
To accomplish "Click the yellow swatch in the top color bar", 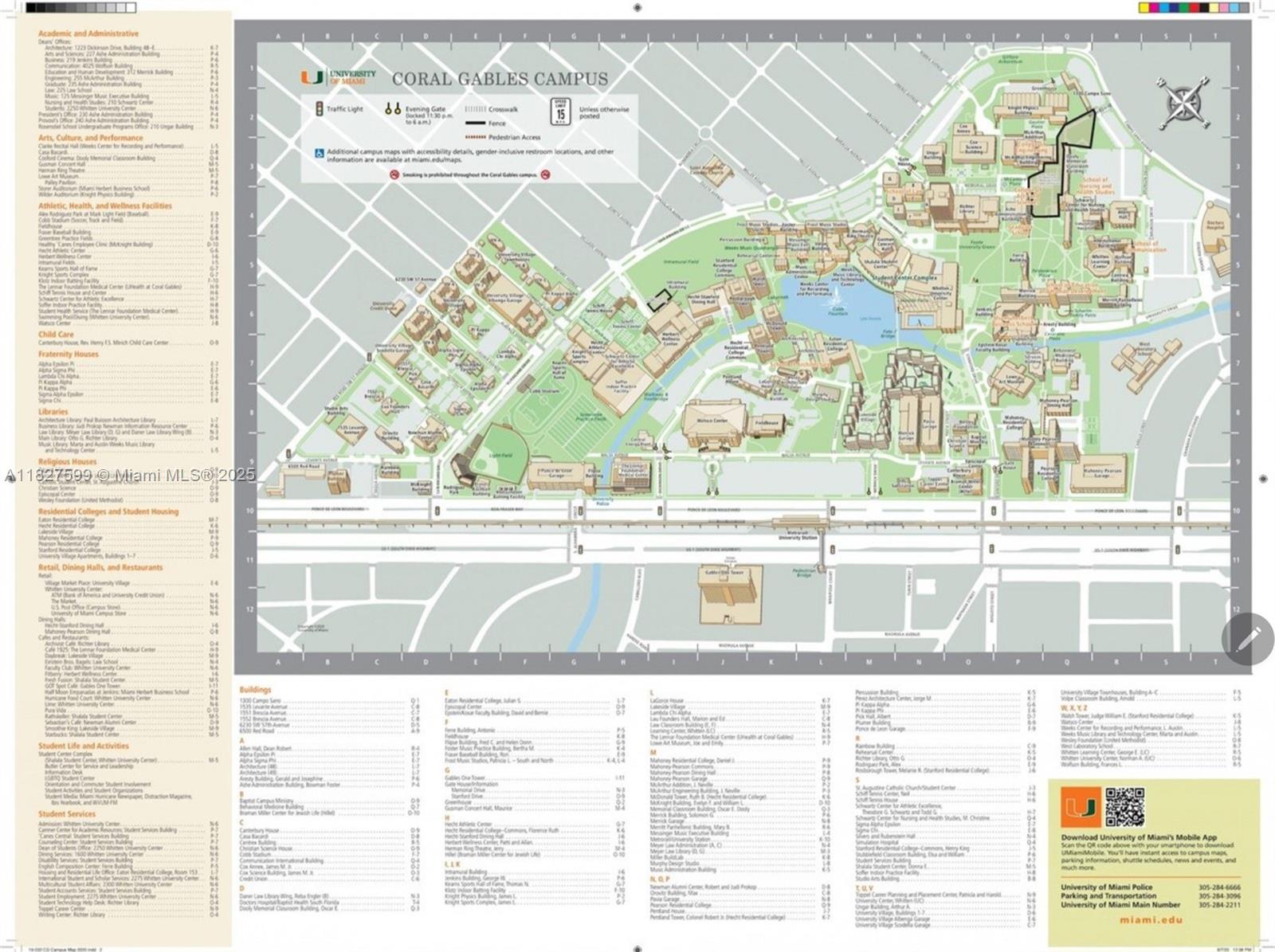I will point(1145,8).
